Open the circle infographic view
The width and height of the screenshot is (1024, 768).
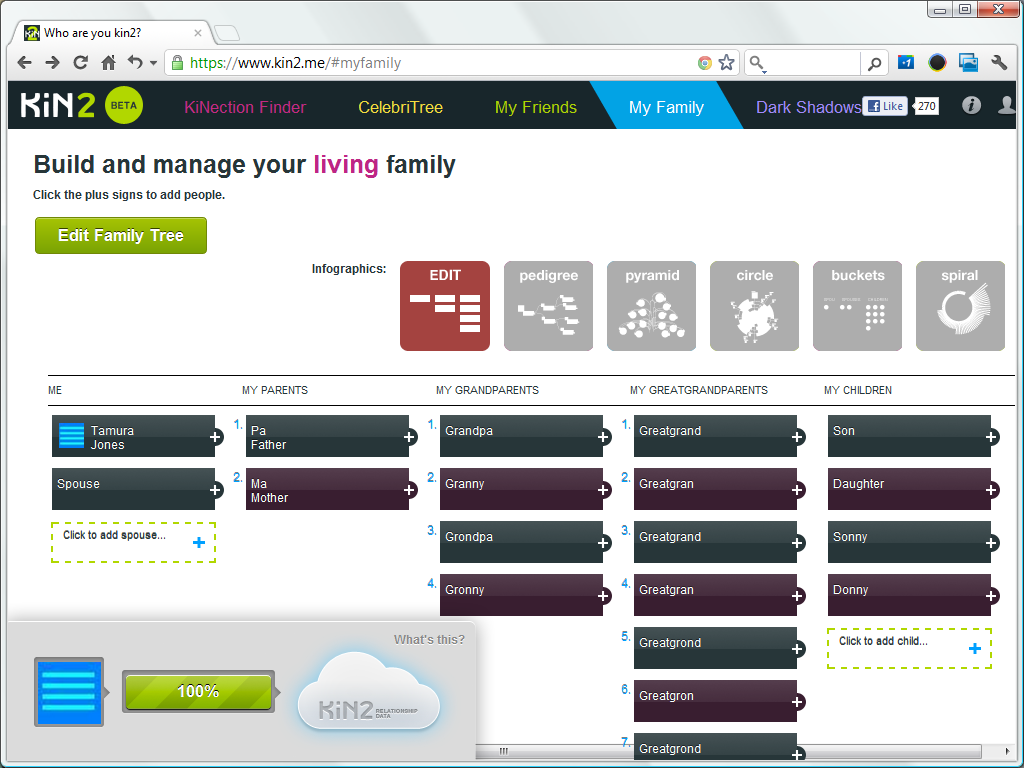[755, 306]
